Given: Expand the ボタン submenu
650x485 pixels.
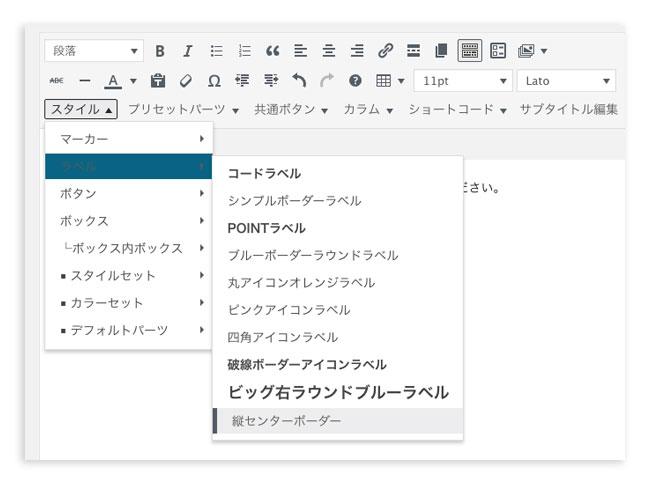Looking at the screenshot, I should [129, 194].
